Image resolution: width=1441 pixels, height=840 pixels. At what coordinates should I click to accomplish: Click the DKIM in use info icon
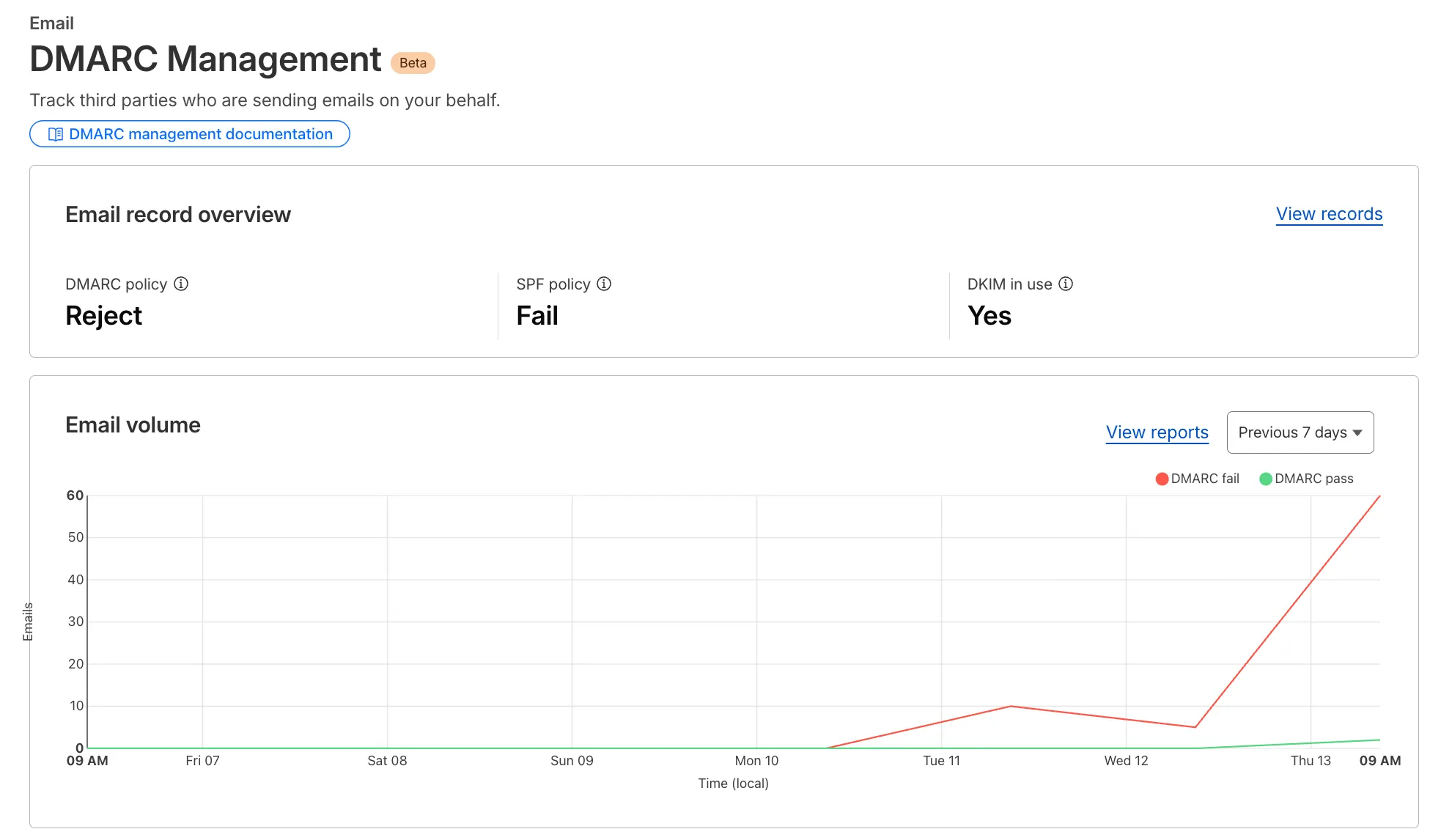click(x=1066, y=284)
